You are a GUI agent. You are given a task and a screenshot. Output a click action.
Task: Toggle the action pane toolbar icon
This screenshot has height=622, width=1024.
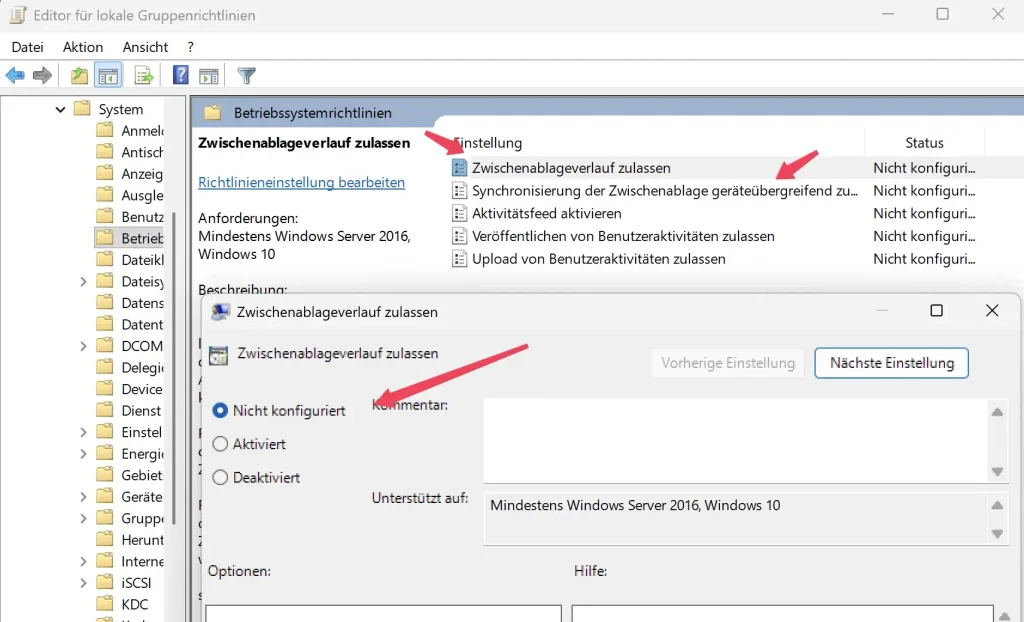(x=209, y=76)
